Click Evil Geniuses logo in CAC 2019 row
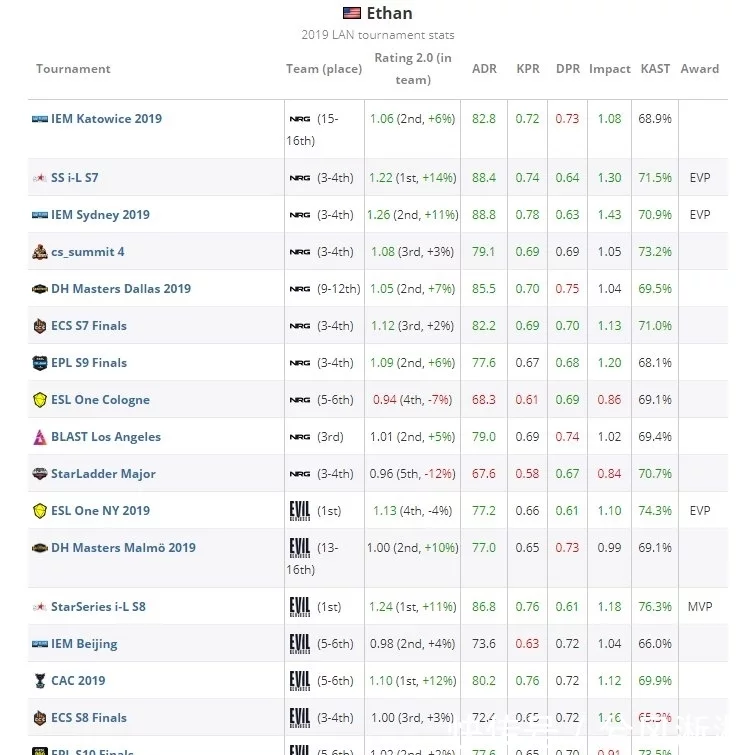Viewport: 755px width, 755px height. (x=300, y=681)
